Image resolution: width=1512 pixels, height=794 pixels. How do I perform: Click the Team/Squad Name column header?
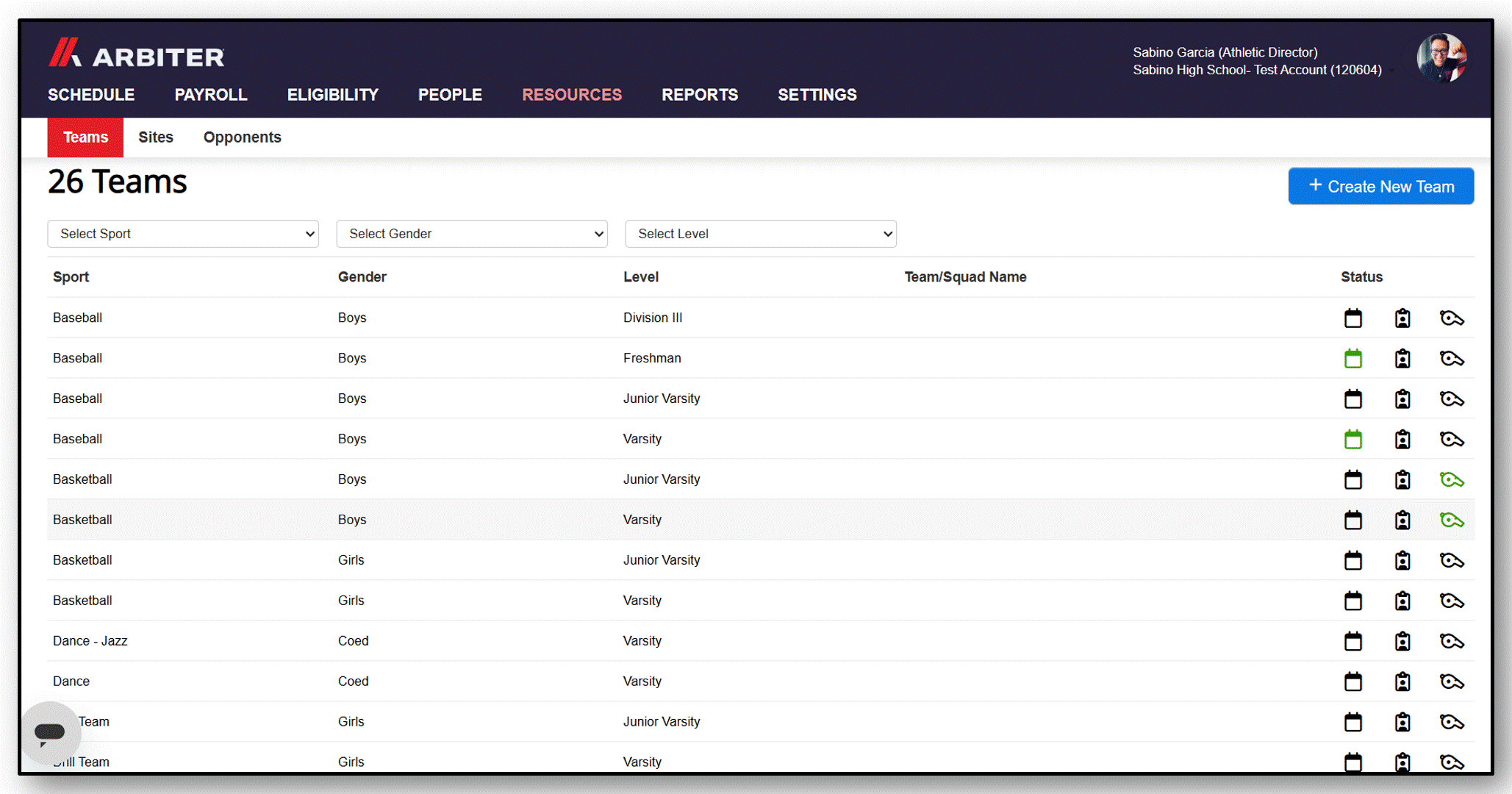click(965, 277)
